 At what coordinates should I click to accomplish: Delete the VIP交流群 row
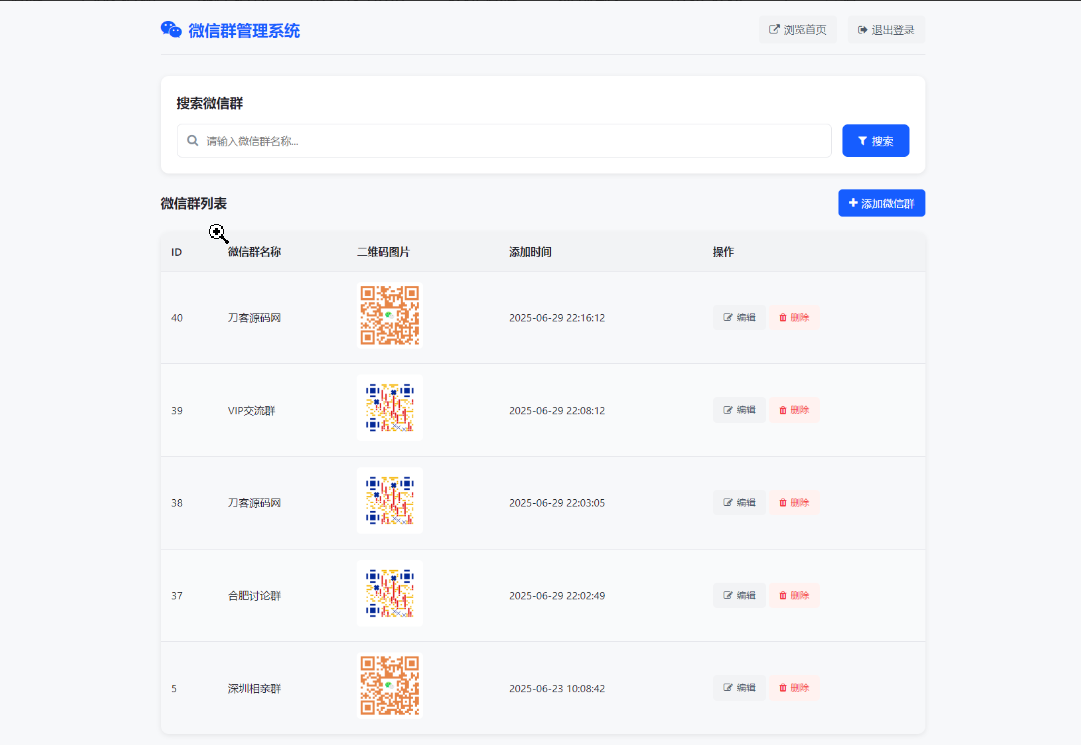point(794,410)
